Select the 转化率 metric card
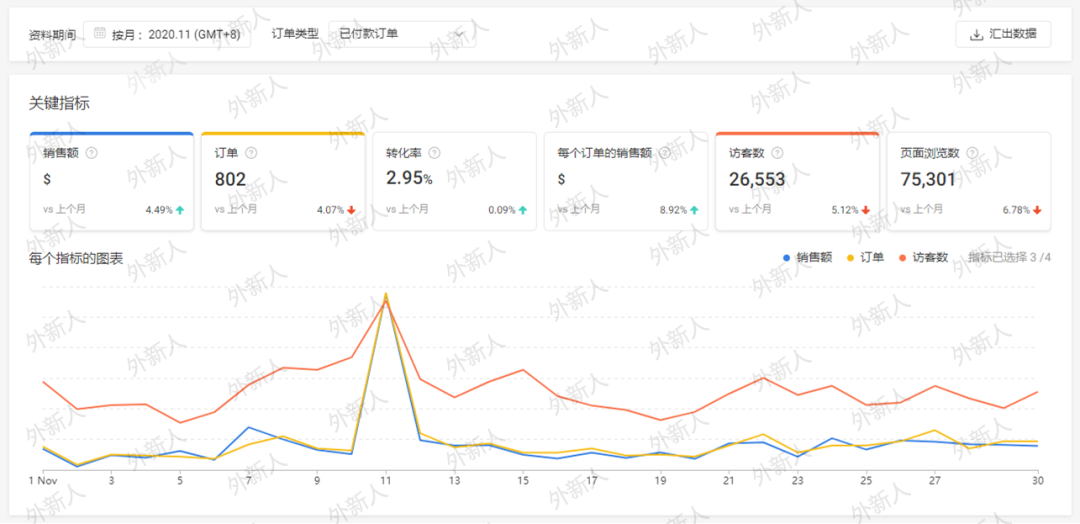 pos(455,181)
